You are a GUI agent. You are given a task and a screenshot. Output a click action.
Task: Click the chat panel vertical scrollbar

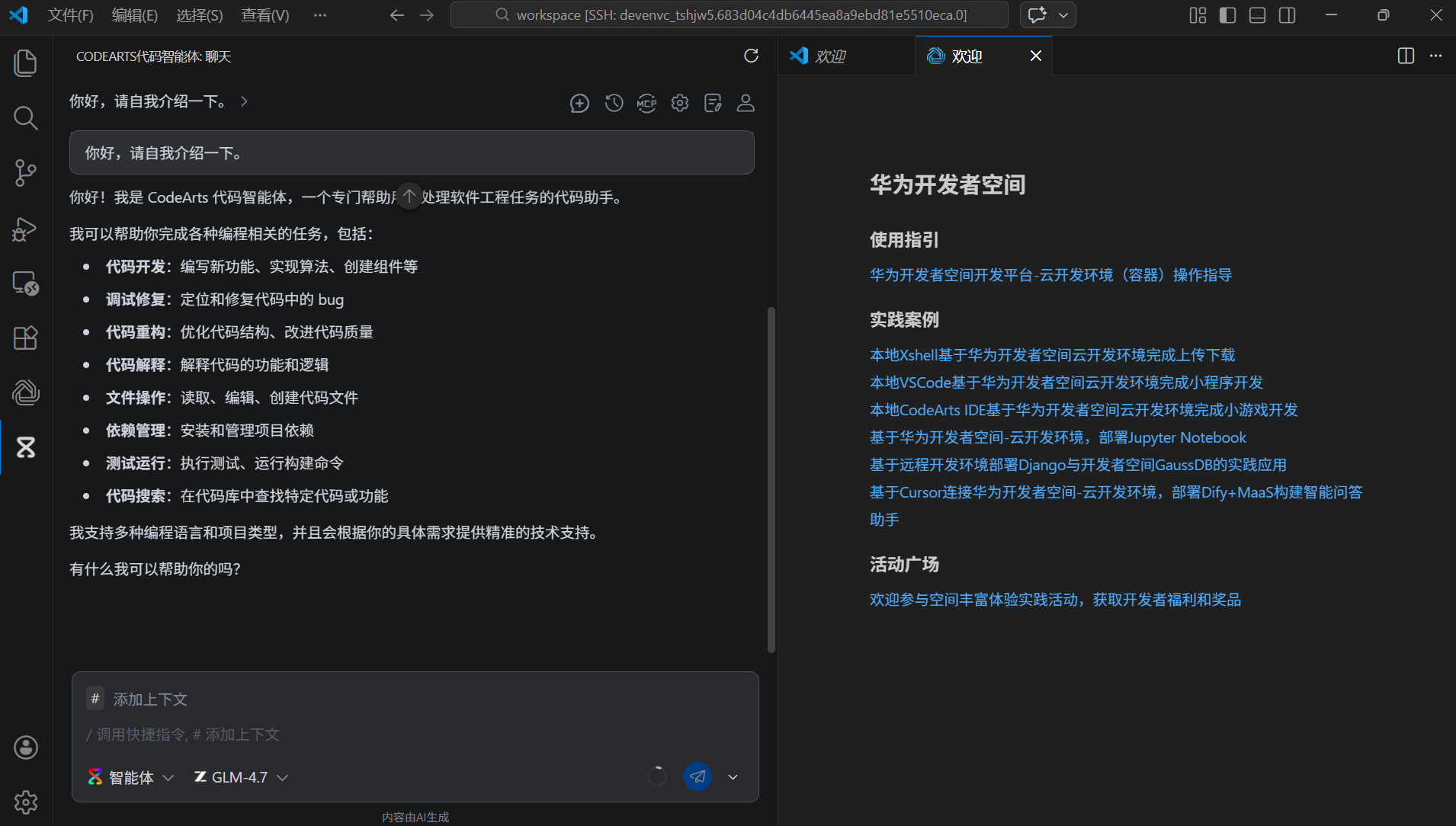(771, 480)
